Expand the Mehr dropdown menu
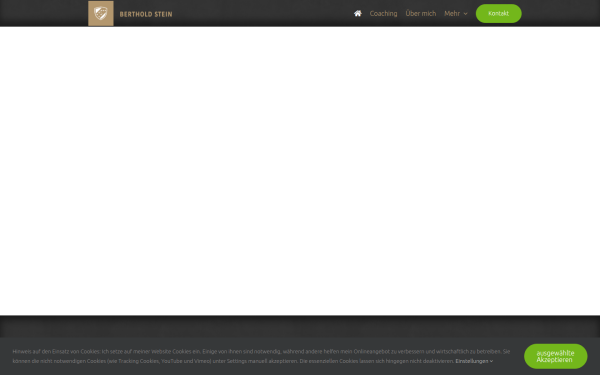Image resolution: width=600 pixels, height=375 pixels. coord(455,13)
